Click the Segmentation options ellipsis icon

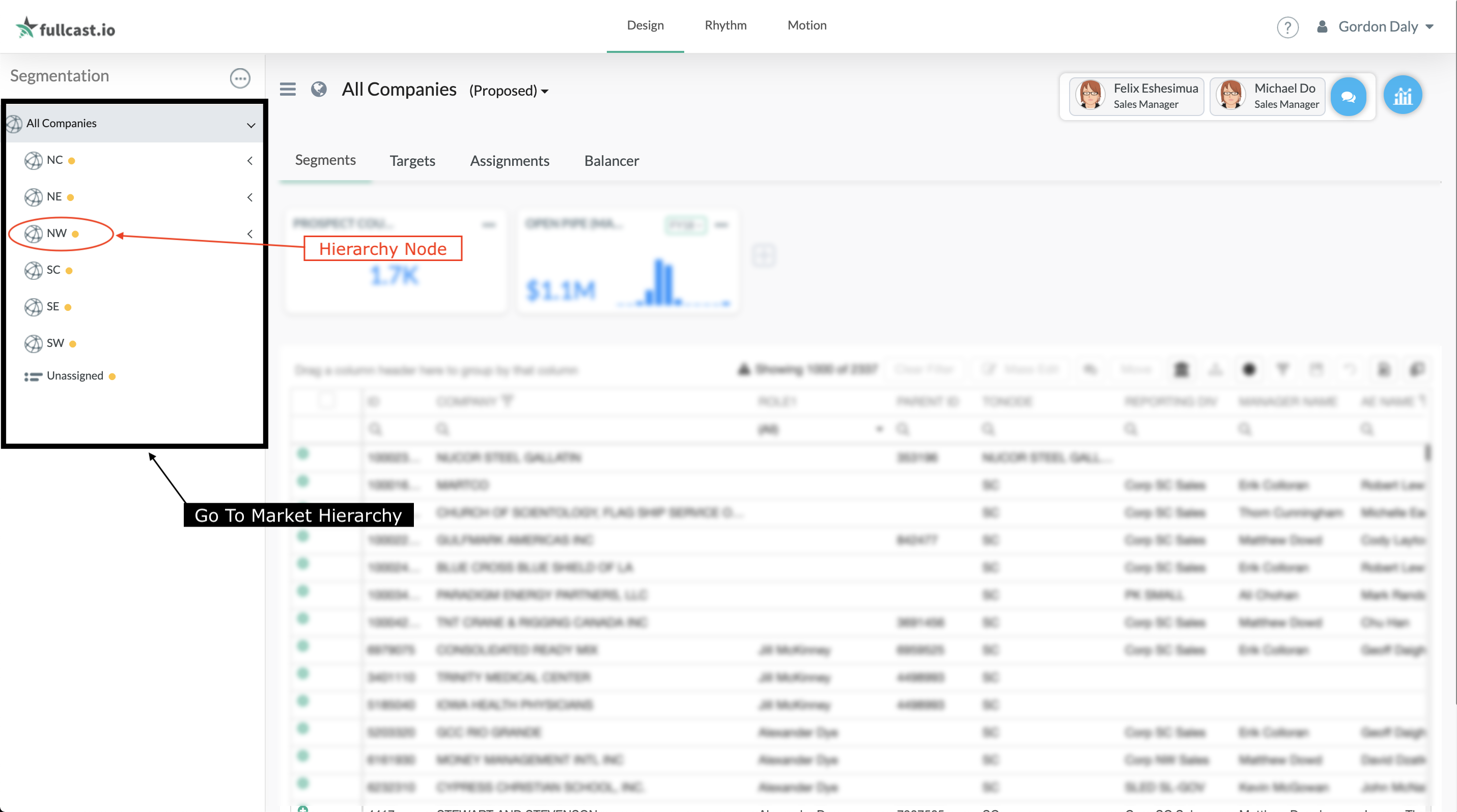(x=240, y=78)
